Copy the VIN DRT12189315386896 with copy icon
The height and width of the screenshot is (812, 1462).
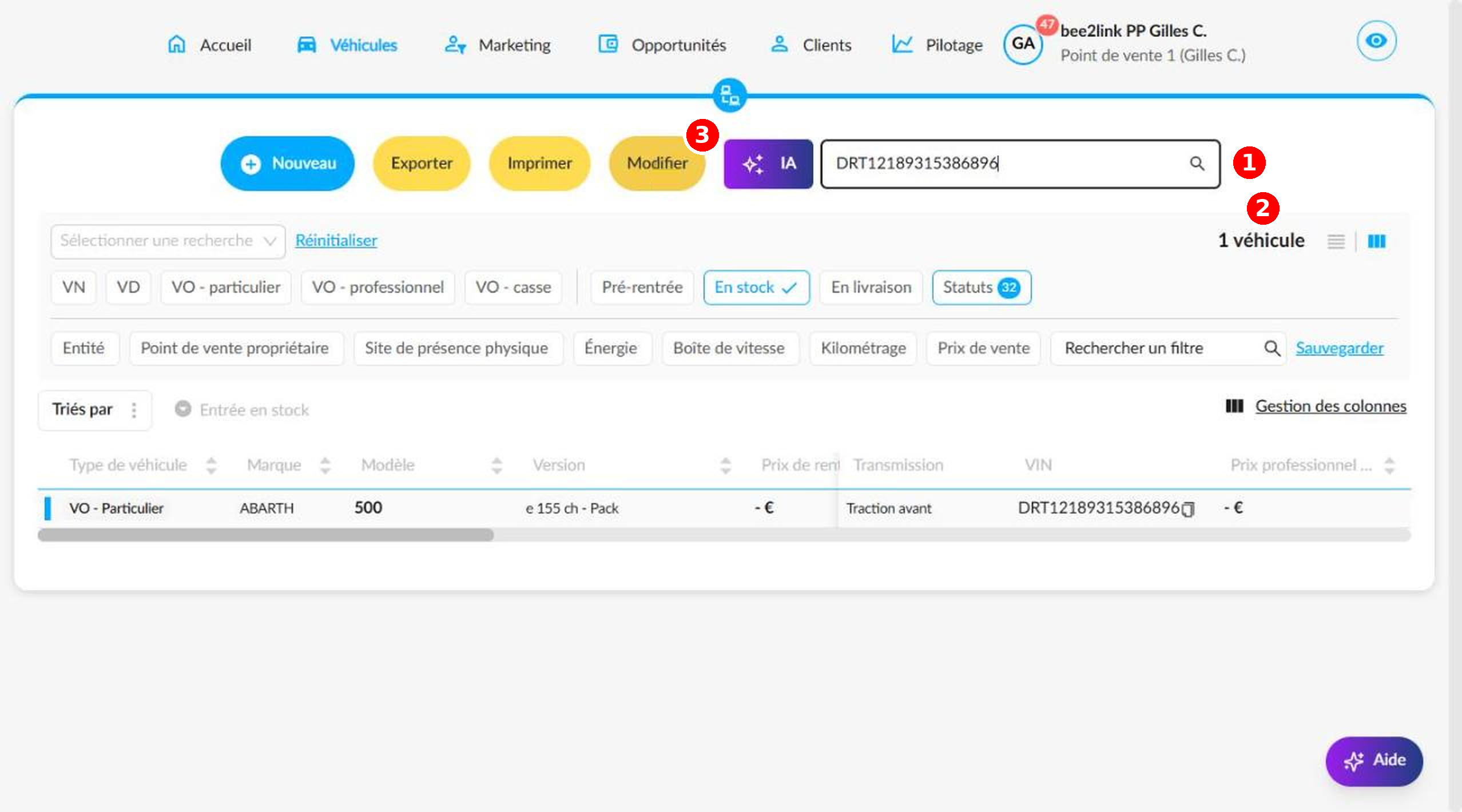coord(1189,509)
